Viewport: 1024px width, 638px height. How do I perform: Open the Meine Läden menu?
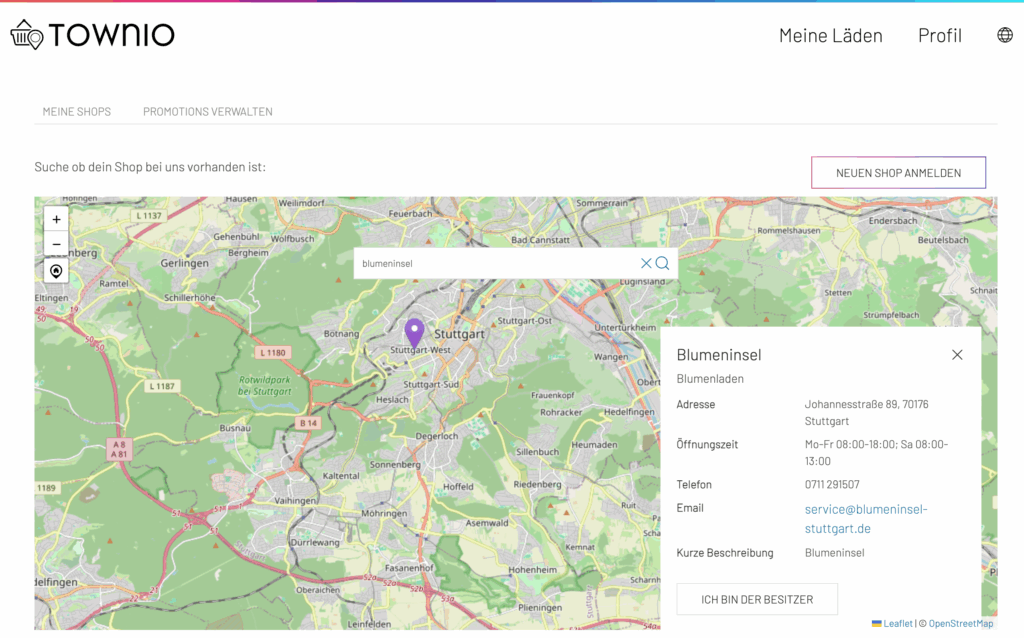point(830,36)
